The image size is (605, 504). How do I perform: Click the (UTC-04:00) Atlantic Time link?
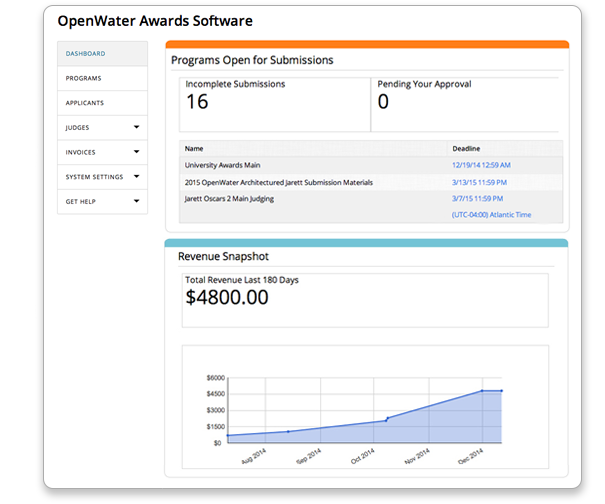[491, 215]
